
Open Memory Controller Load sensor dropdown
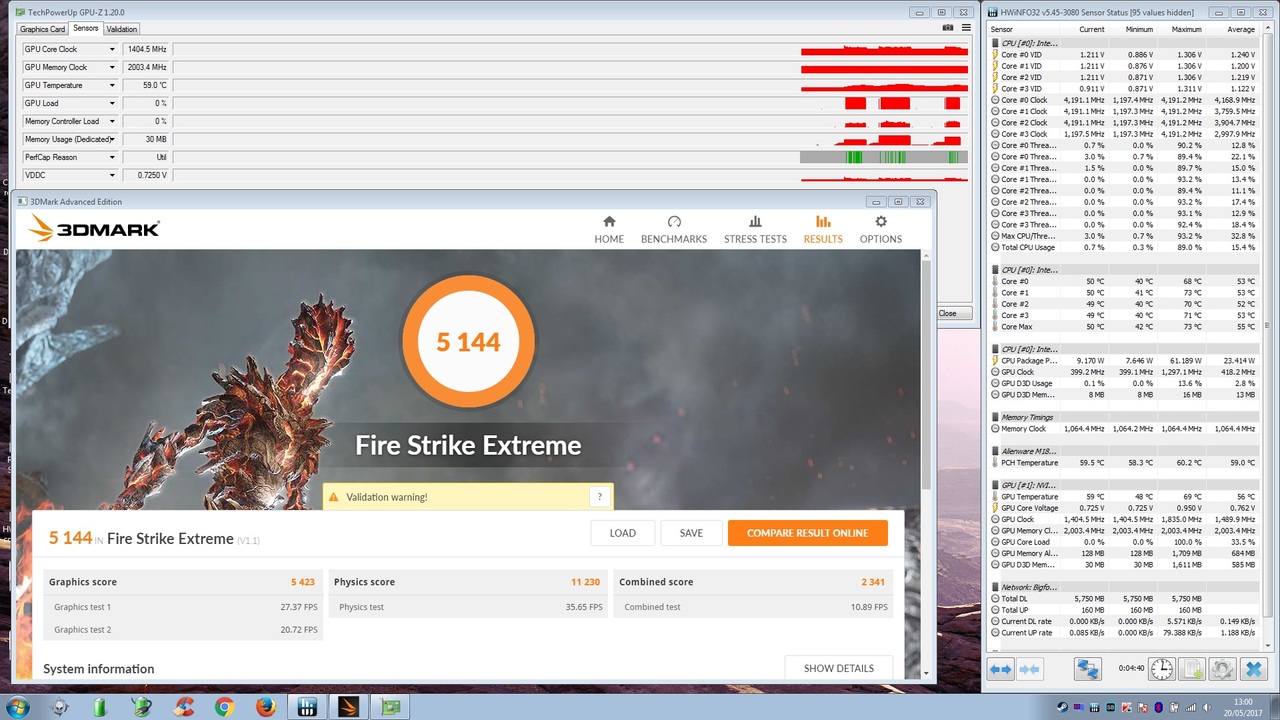[x=112, y=121]
